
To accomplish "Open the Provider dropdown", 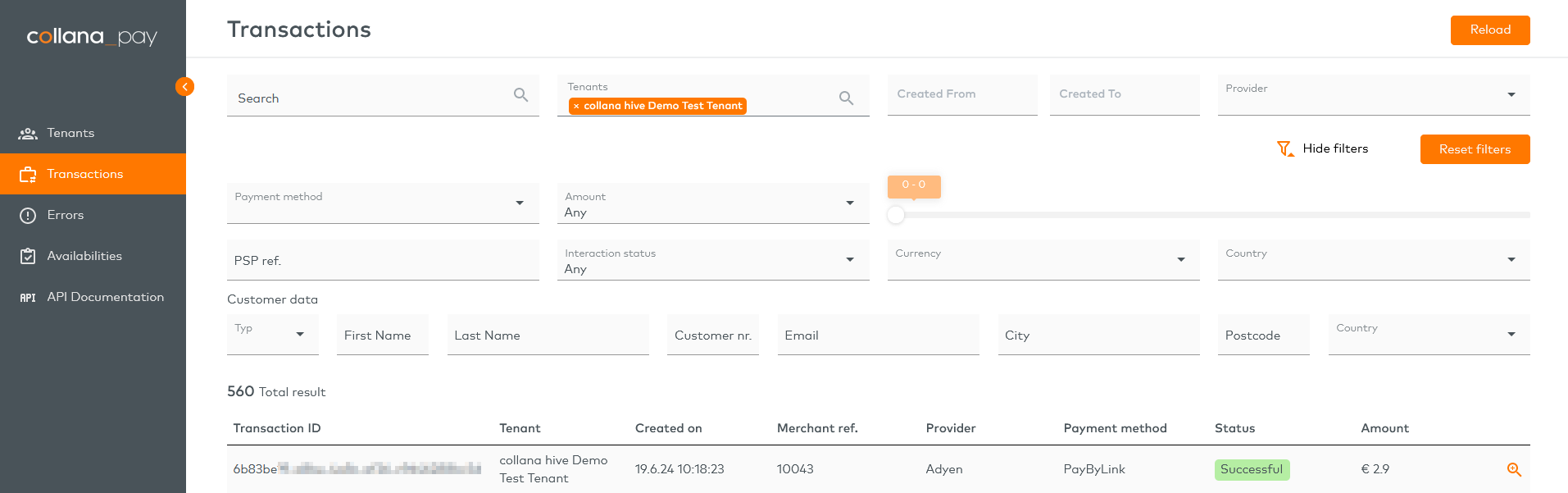I will click(1374, 95).
